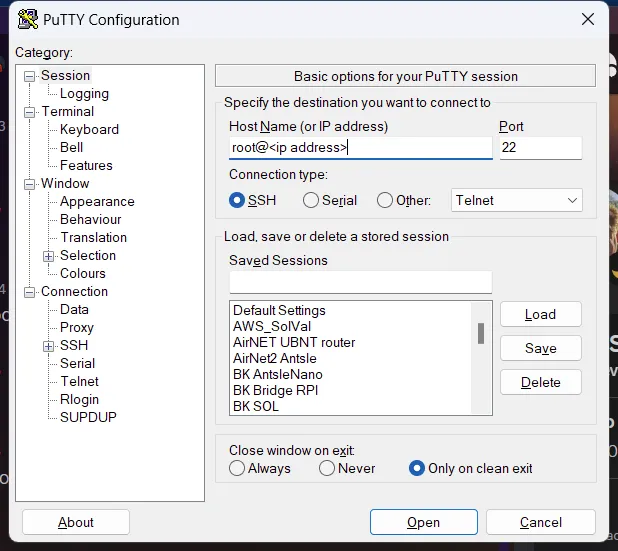618x551 pixels.
Task: Collapse the Connection tree node
Action: point(29,292)
